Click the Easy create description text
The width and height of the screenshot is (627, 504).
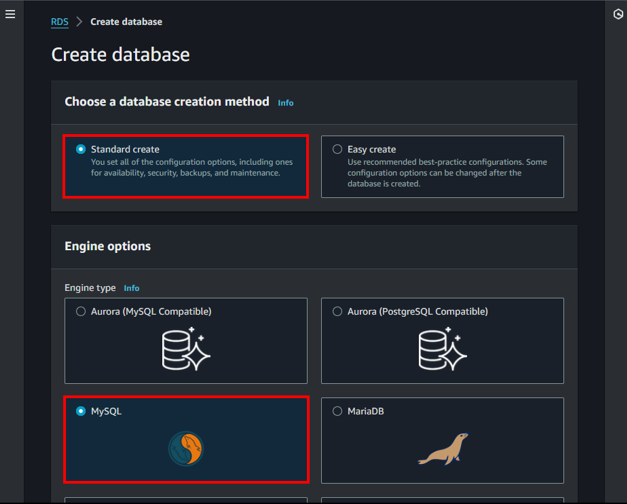447,173
